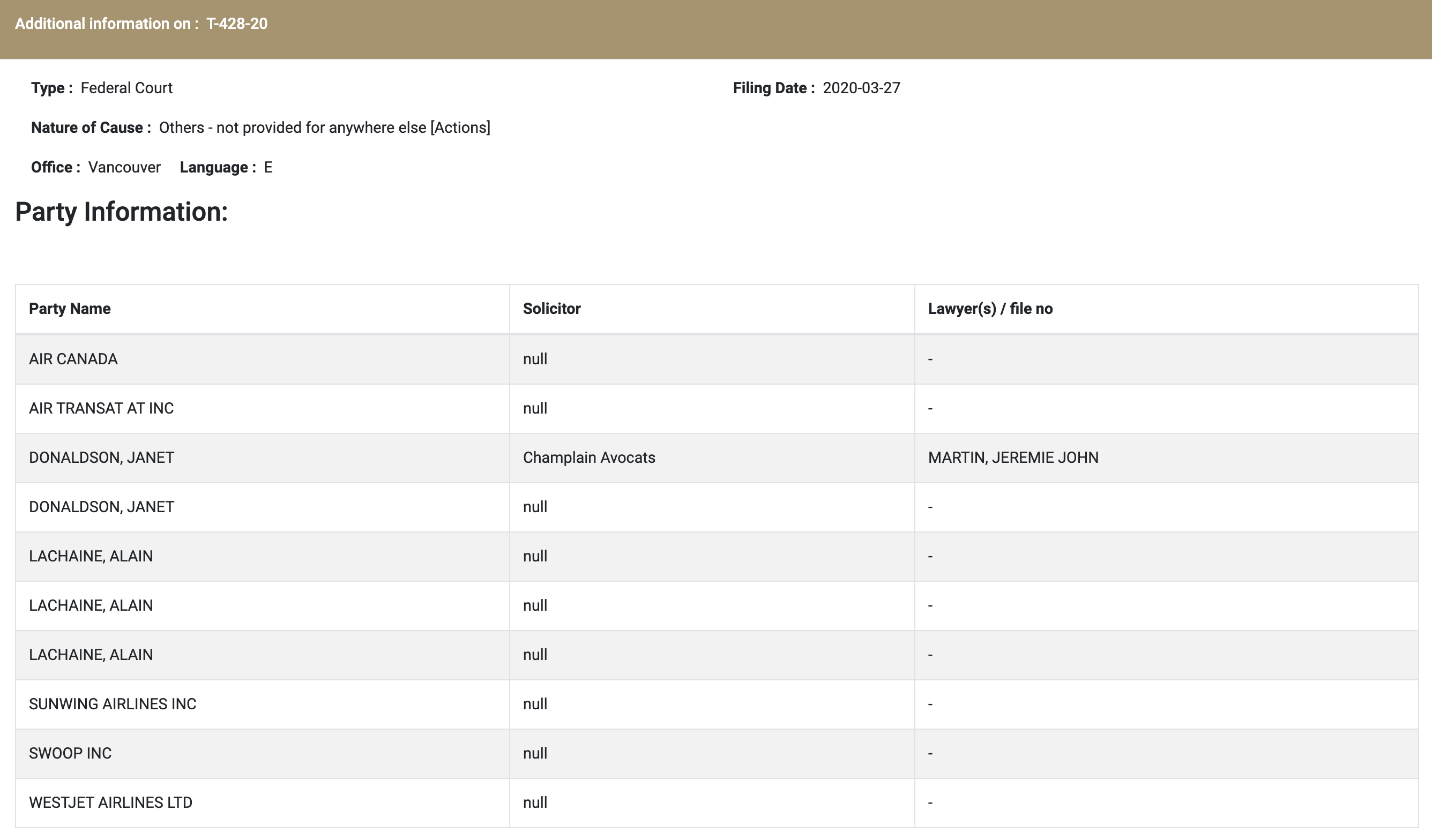Image resolution: width=1432 pixels, height=840 pixels.
Task: Click the null solicitor cell for SWOOP INC
Action: point(535,753)
